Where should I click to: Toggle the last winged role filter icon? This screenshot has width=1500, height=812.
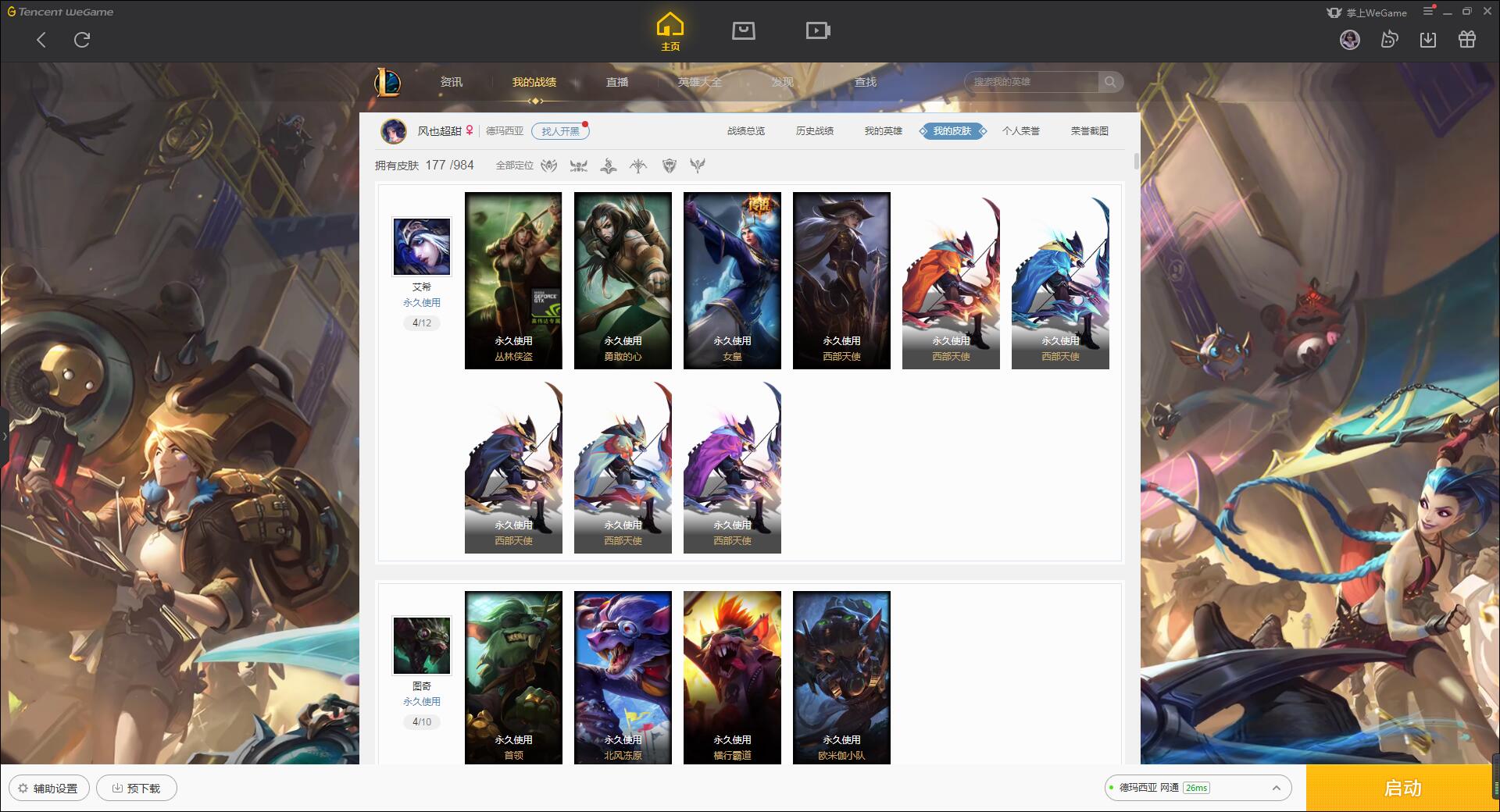(x=698, y=166)
